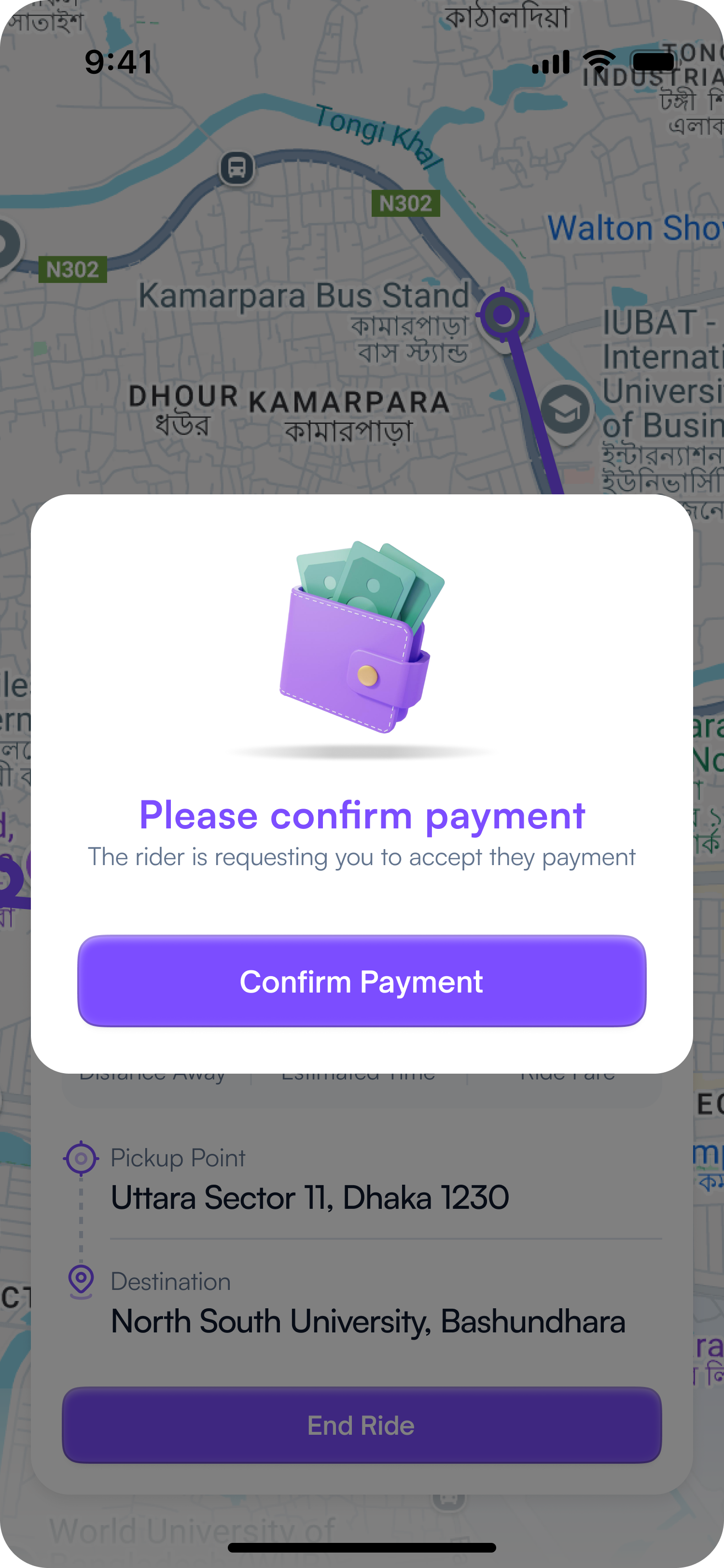The width and height of the screenshot is (724, 1568).
Task: Tap the current location target marker
Action: 502,315
